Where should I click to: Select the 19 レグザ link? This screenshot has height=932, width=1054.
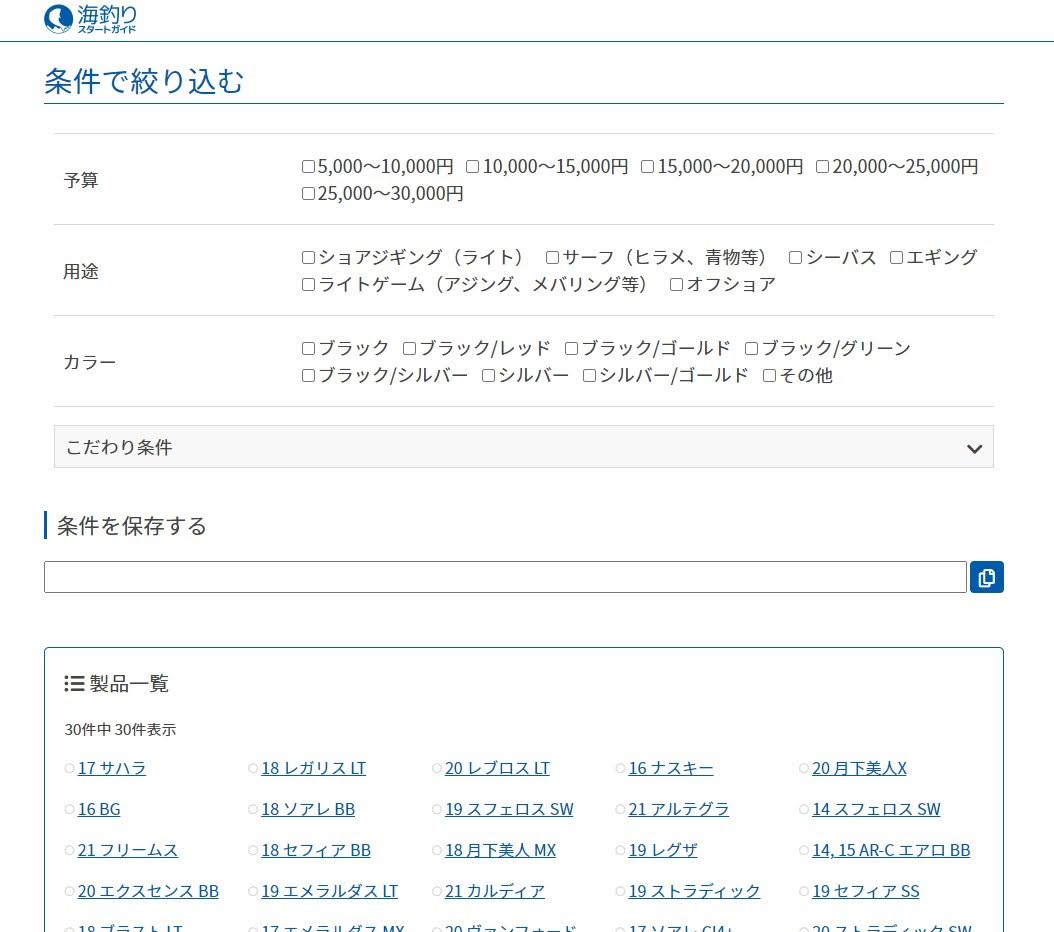(x=663, y=850)
